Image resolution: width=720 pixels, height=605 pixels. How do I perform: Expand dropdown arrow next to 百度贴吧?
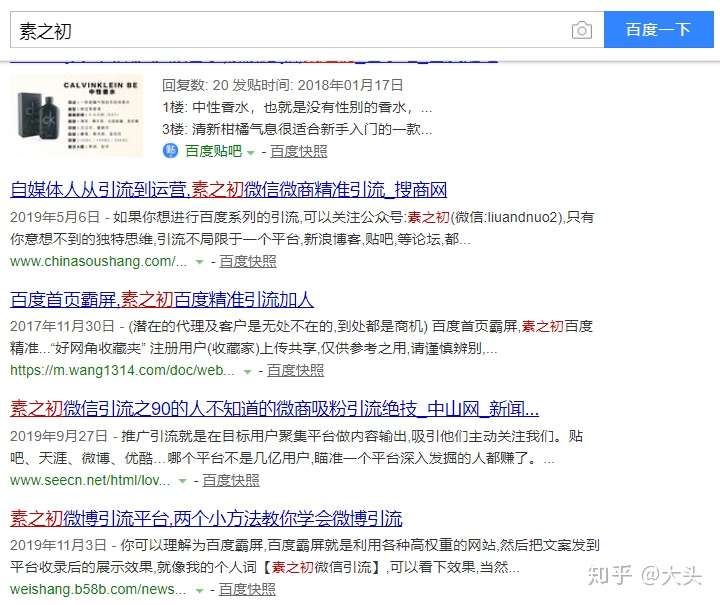(x=251, y=152)
